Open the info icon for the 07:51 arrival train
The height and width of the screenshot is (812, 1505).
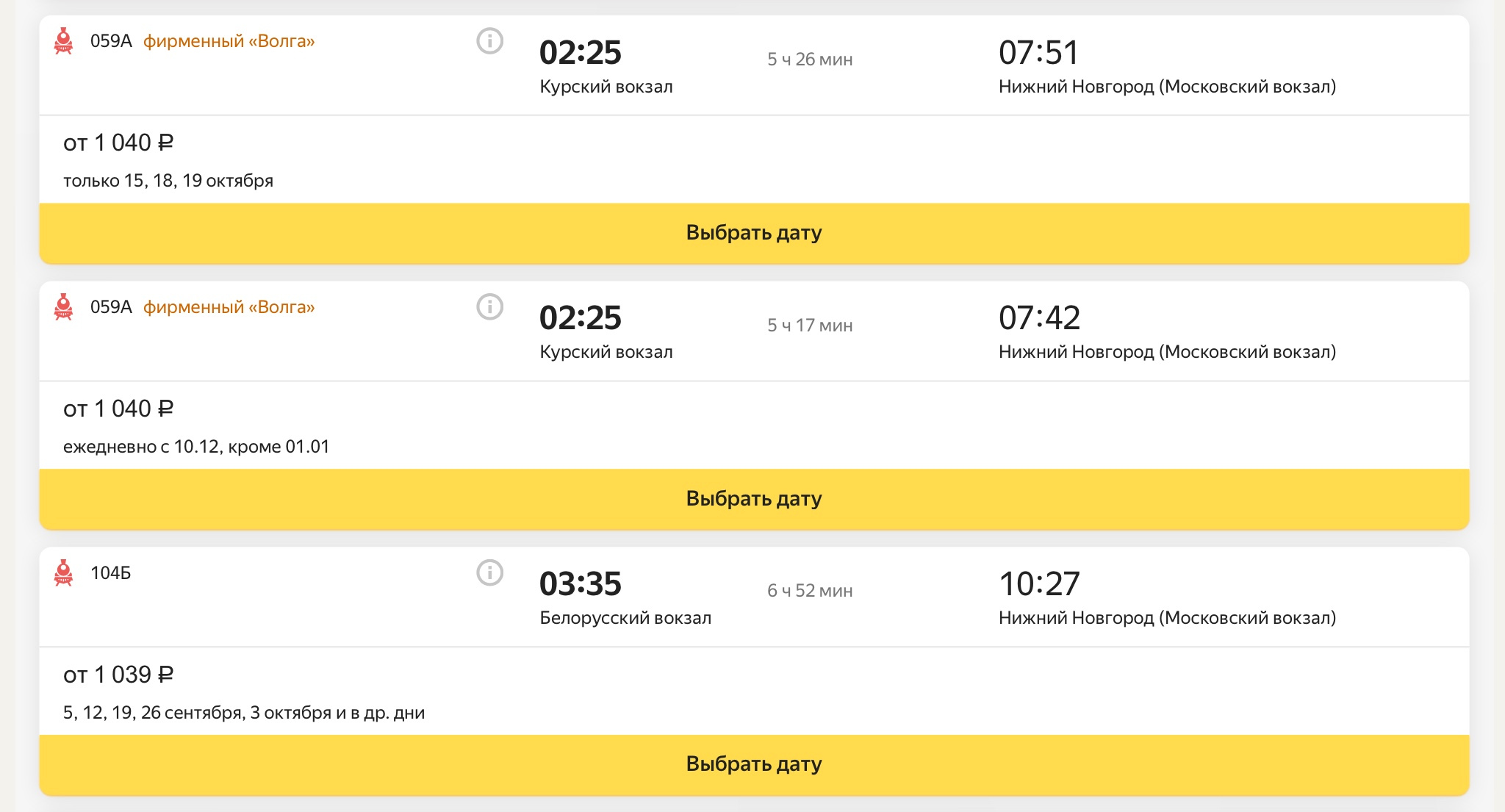coord(490,41)
